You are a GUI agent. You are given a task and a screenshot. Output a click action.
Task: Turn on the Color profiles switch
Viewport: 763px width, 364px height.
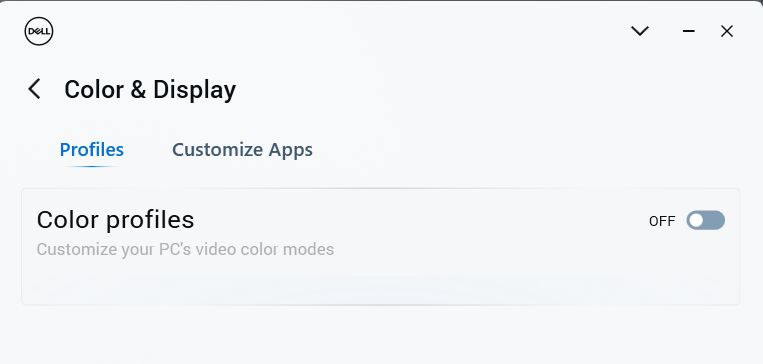[x=706, y=220]
